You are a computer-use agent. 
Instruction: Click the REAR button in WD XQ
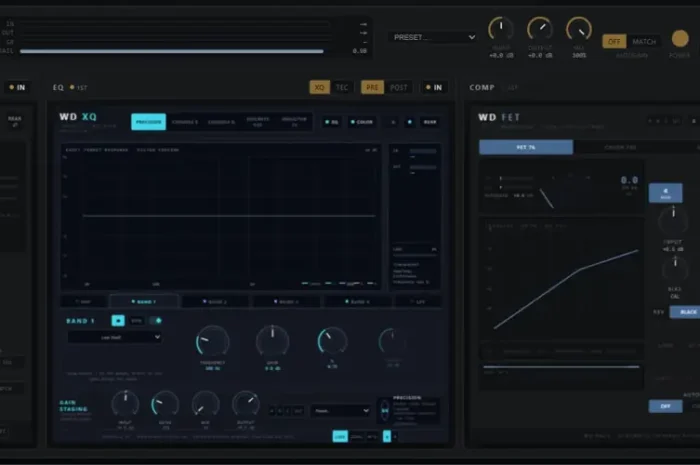click(430, 122)
